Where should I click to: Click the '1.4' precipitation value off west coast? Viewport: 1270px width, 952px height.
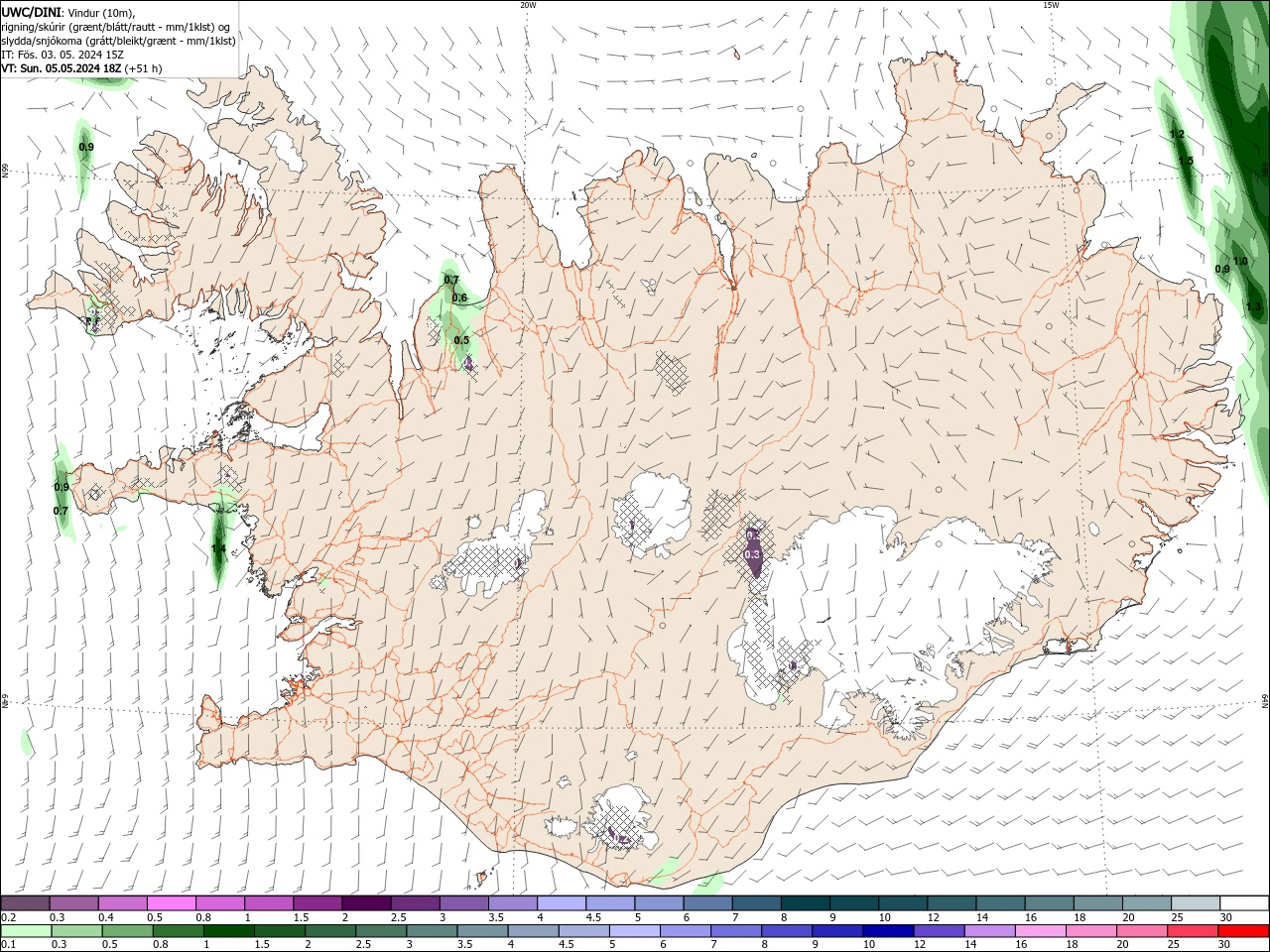[218, 548]
